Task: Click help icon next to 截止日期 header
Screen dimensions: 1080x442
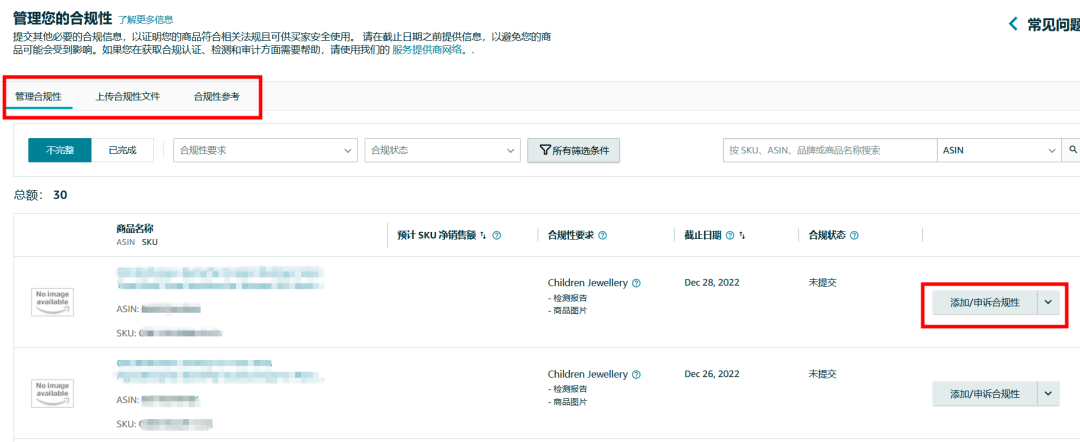Action: 730,236
